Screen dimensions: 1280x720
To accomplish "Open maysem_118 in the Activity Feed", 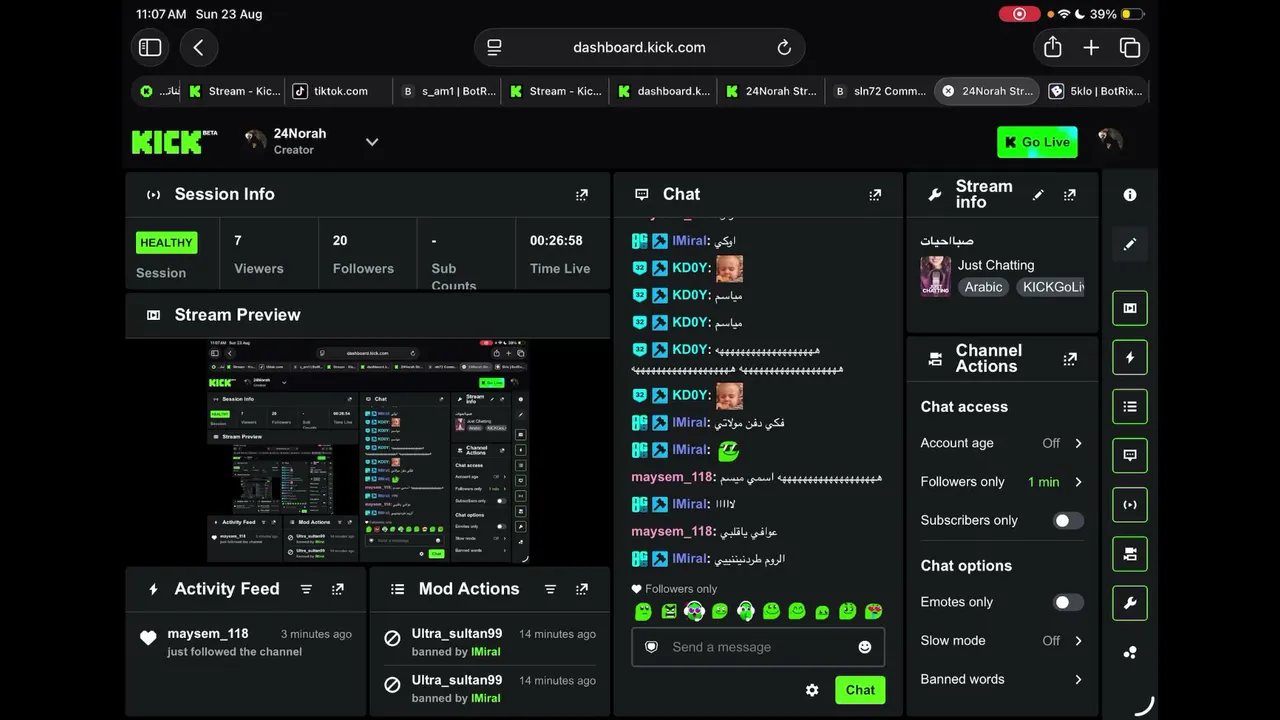I will tap(208, 634).
